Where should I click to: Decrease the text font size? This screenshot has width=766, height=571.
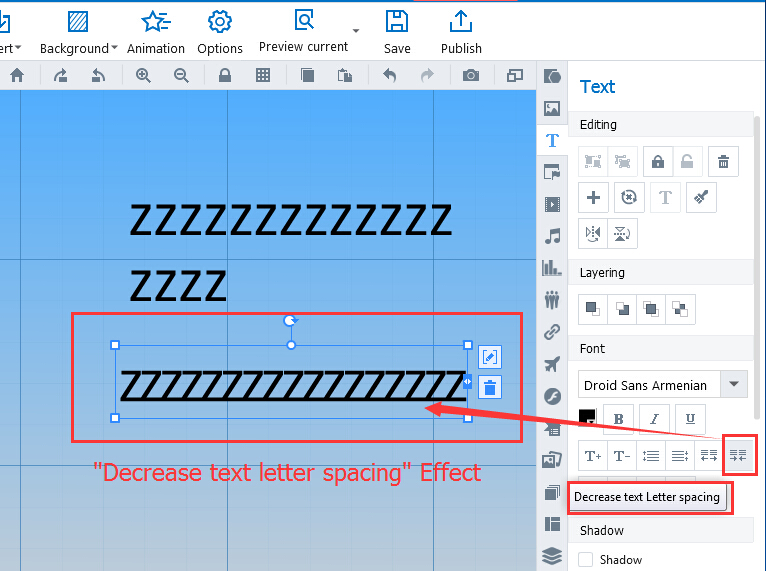tap(622, 455)
